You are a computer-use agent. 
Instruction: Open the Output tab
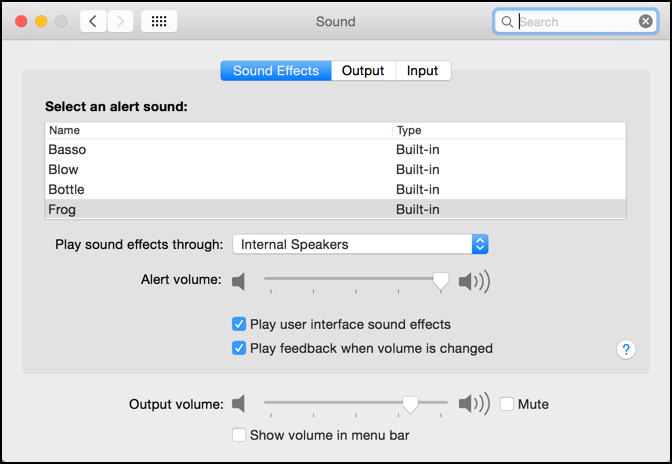pos(363,71)
